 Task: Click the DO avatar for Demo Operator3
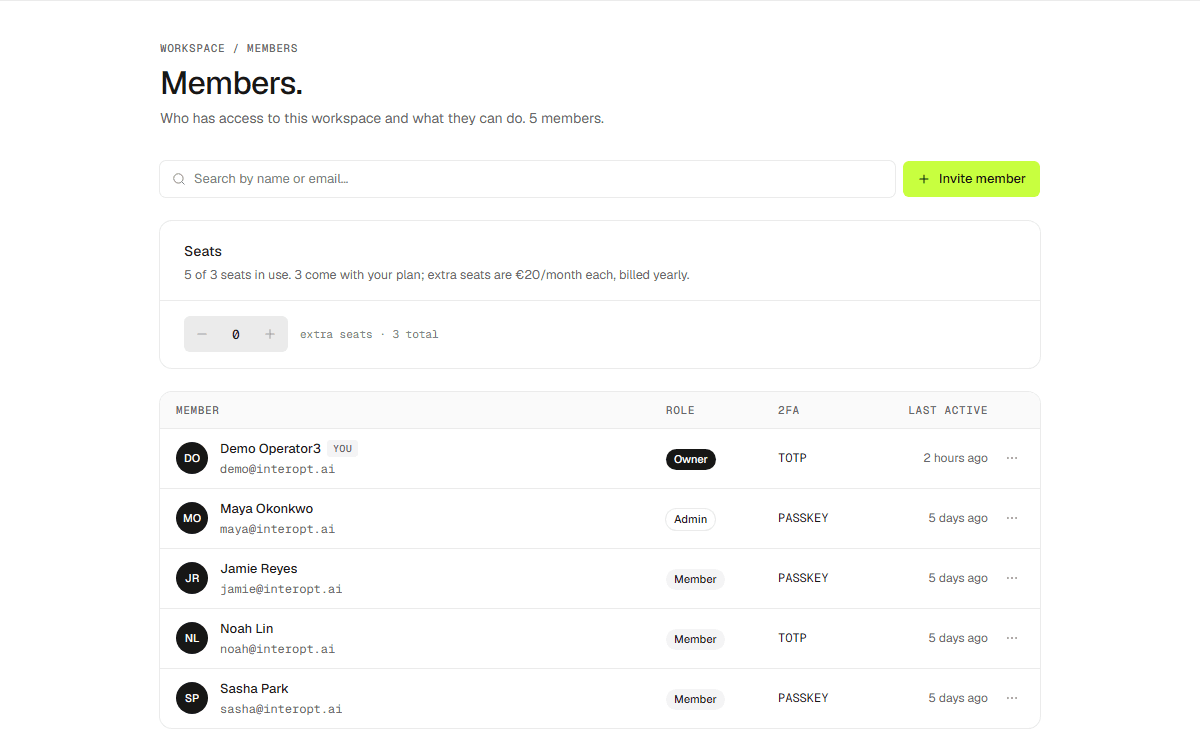(192, 458)
